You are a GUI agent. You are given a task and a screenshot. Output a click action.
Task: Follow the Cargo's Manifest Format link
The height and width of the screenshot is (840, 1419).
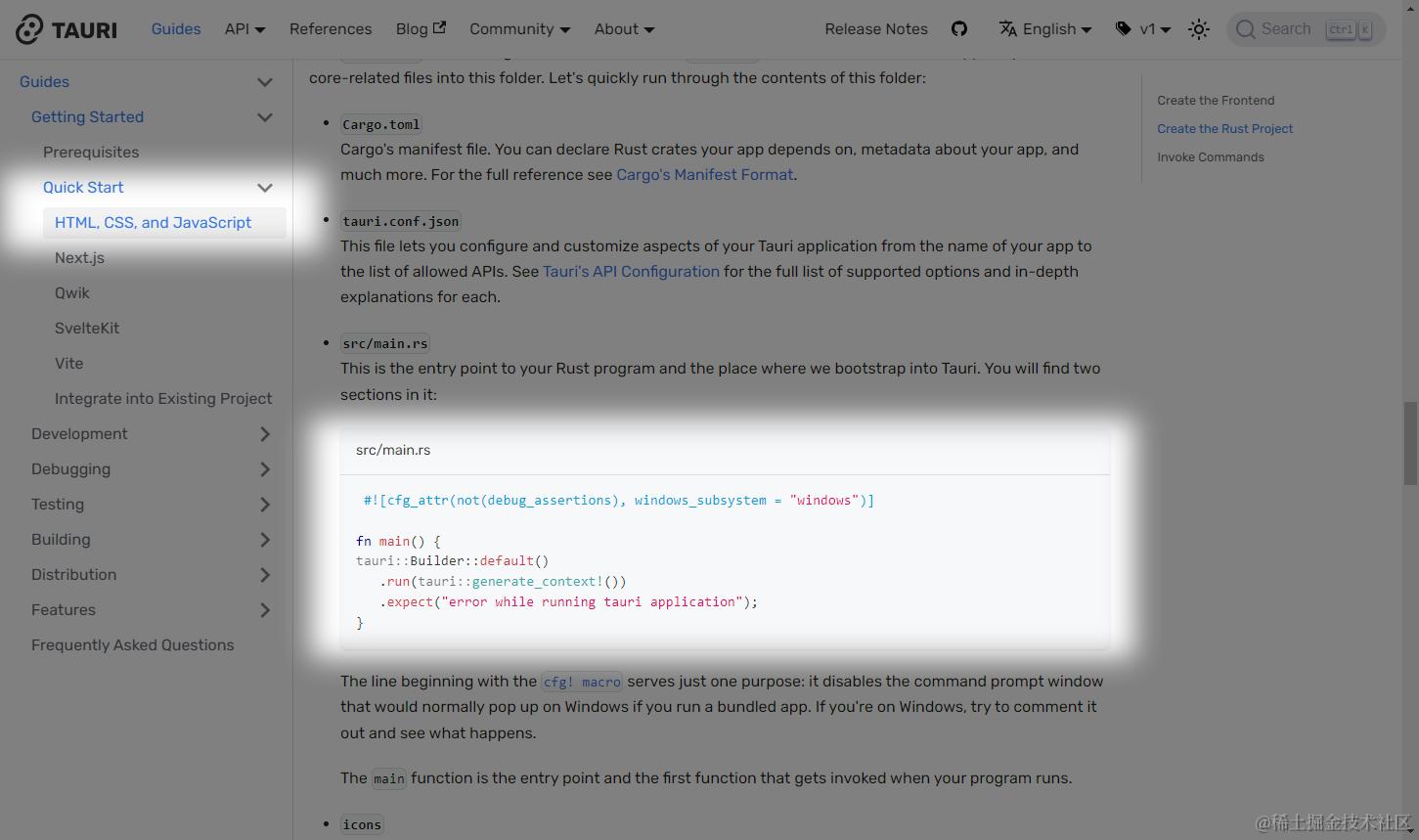(704, 175)
